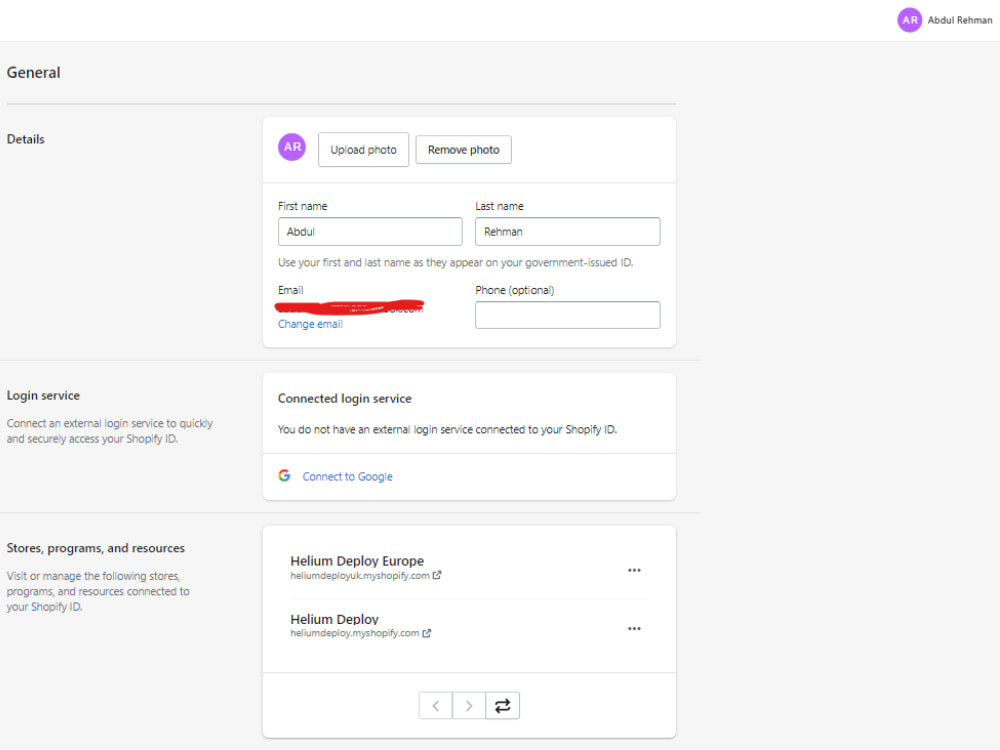Click the Google logo icon
The height and width of the screenshot is (750, 1000).
pos(284,476)
